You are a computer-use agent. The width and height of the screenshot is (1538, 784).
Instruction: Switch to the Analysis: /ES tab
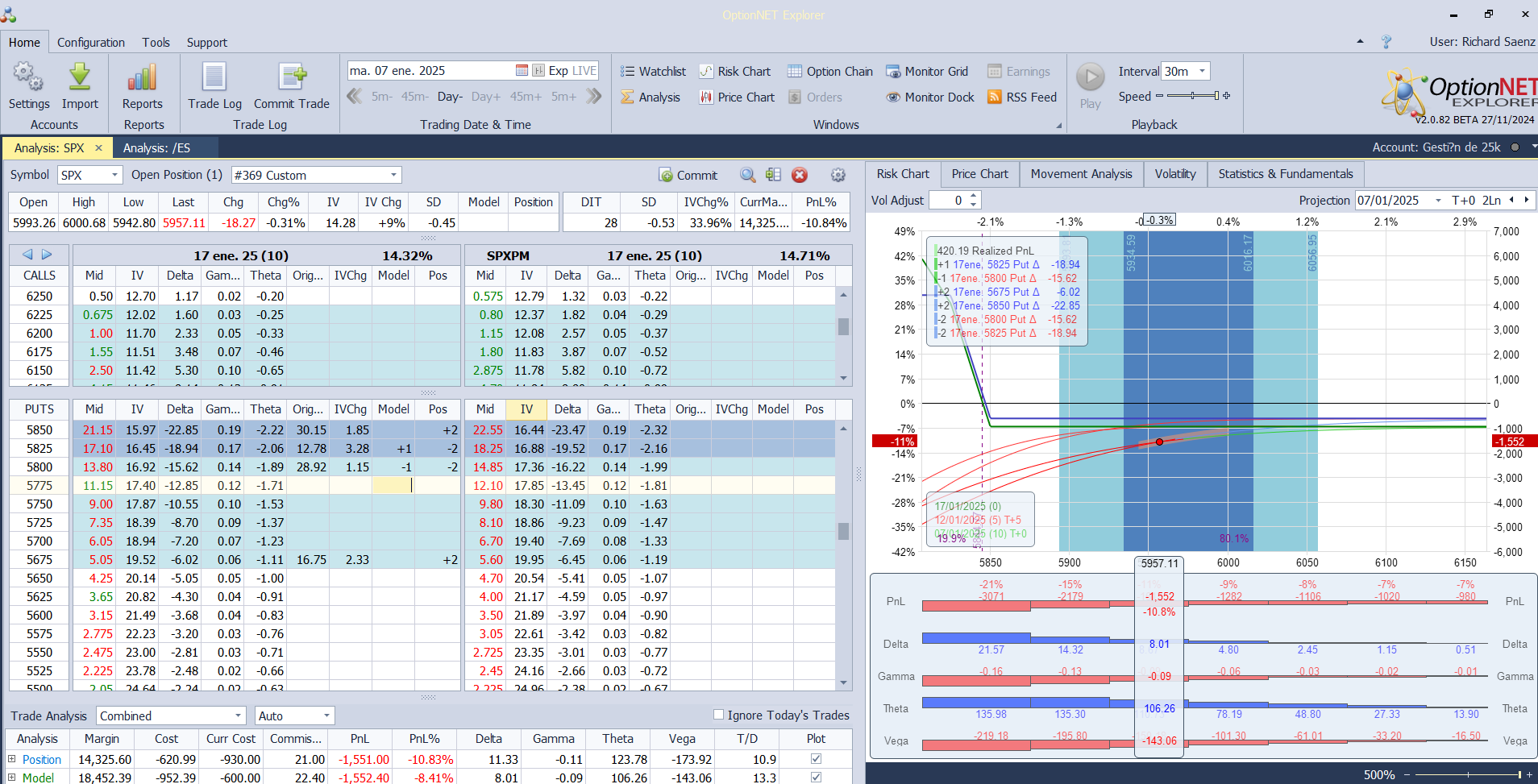pos(156,148)
